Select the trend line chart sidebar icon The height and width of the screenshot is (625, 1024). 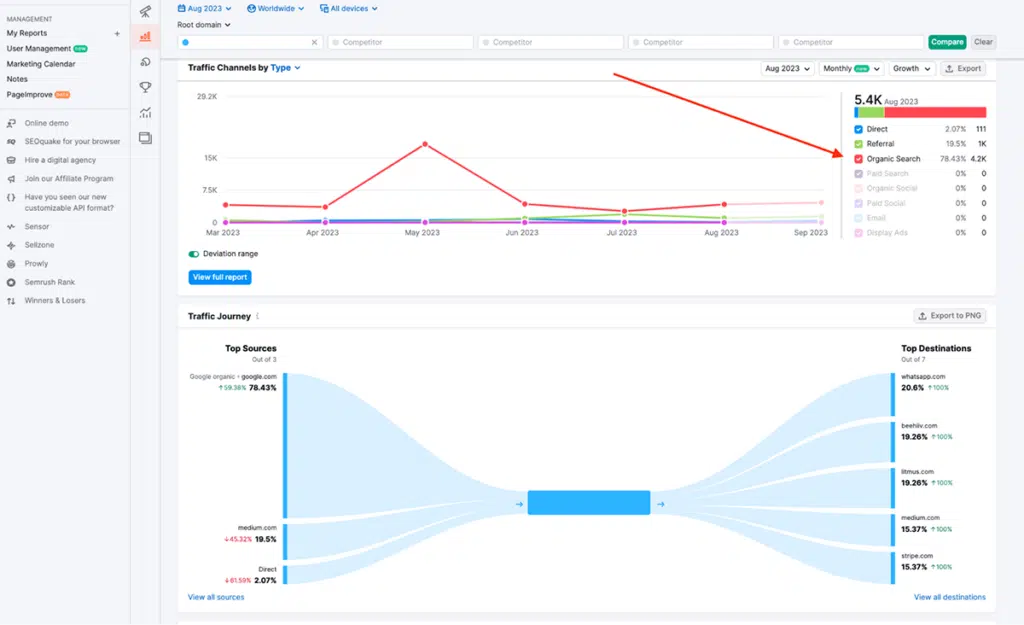coord(145,112)
